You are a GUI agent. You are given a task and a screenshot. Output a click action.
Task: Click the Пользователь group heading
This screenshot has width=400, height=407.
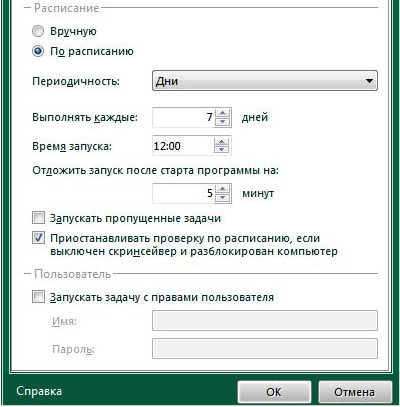click(x=72, y=274)
